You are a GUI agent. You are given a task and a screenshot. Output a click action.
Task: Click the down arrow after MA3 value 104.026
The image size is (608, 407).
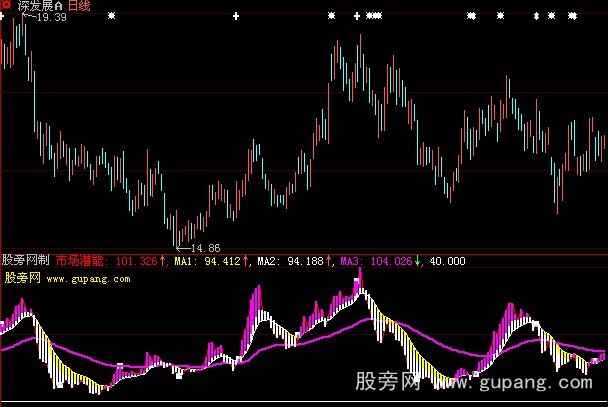coord(420,262)
